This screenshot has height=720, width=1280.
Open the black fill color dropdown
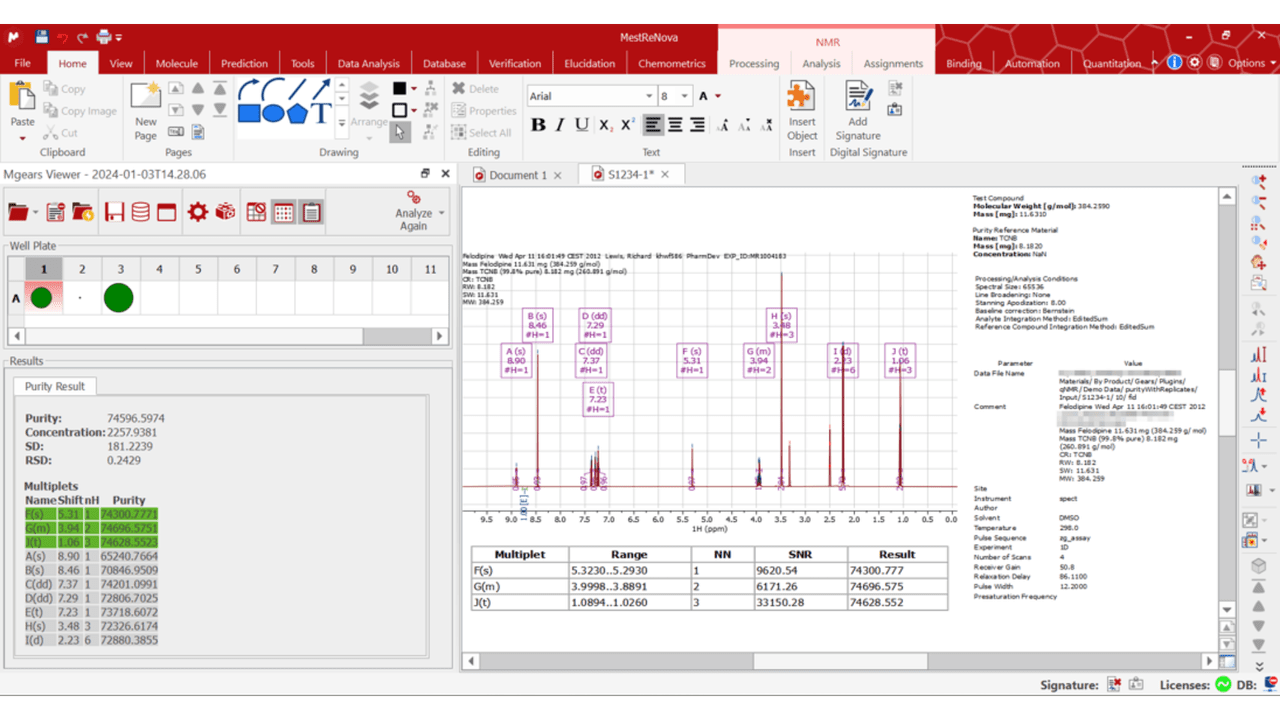click(x=413, y=89)
